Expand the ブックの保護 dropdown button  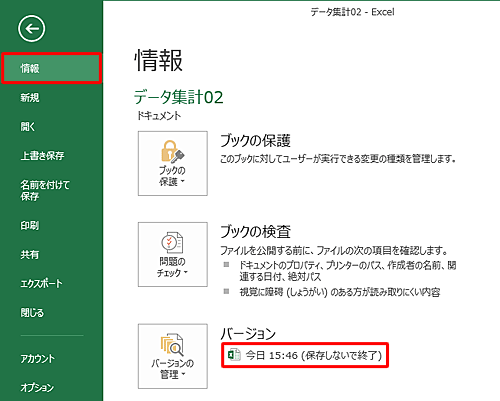[173, 163]
